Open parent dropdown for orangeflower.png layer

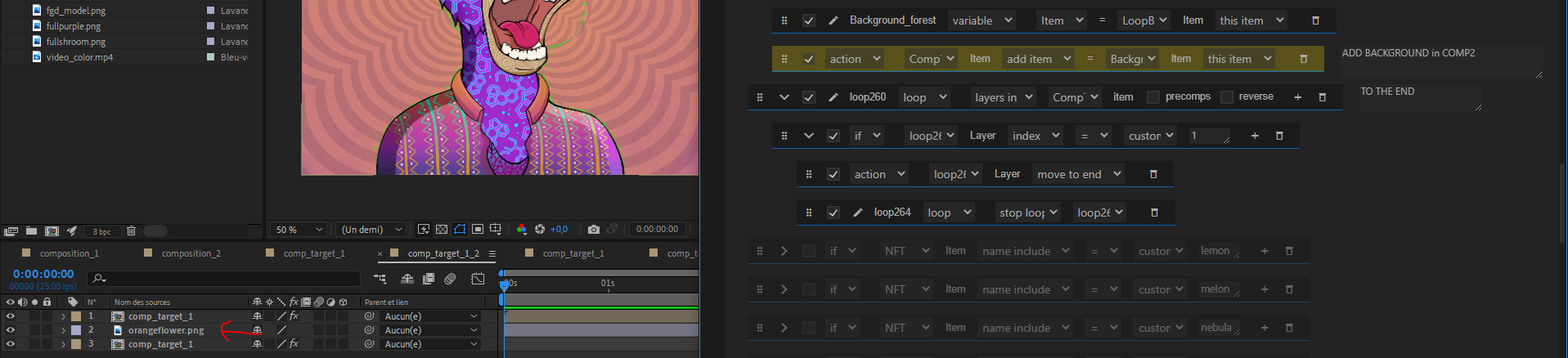coord(431,330)
